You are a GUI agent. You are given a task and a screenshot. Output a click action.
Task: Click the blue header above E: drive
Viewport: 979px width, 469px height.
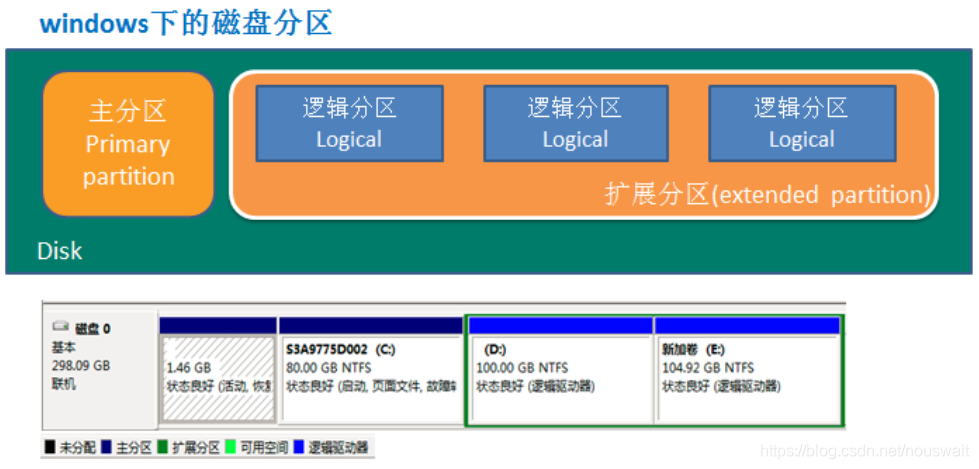pyautogui.click(x=747, y=325)
